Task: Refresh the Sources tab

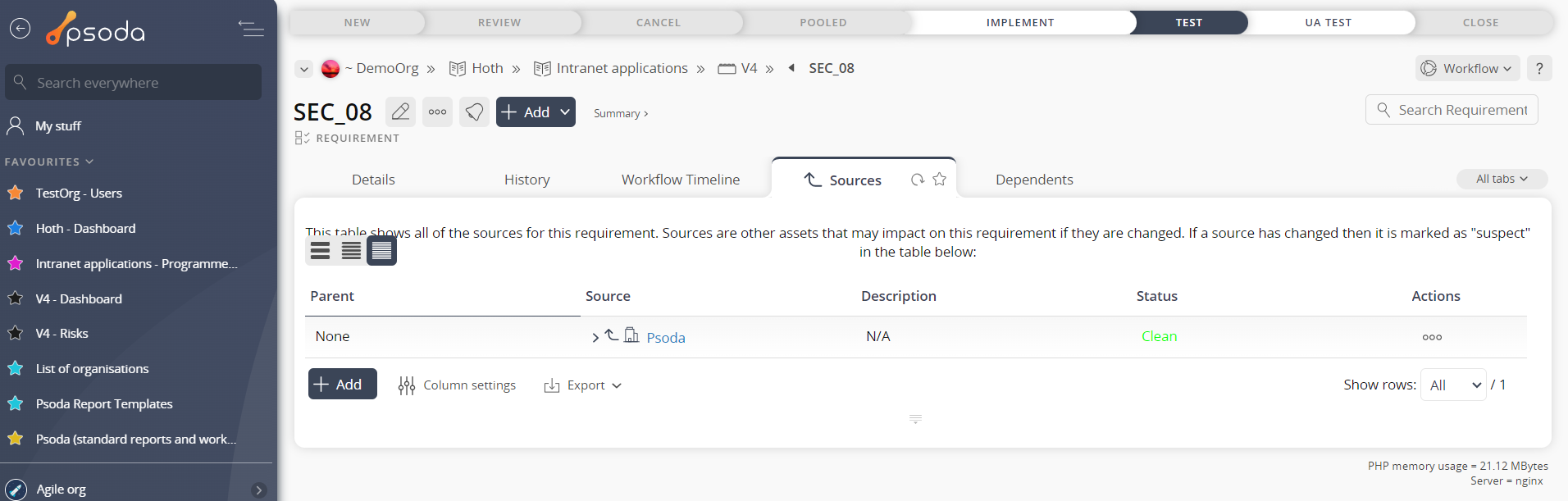Action: (918, 180)
